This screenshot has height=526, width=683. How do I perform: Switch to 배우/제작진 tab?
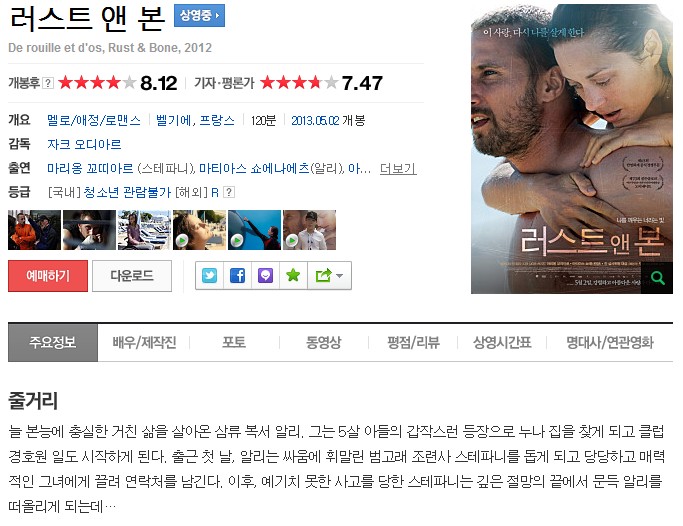point(144,343)
